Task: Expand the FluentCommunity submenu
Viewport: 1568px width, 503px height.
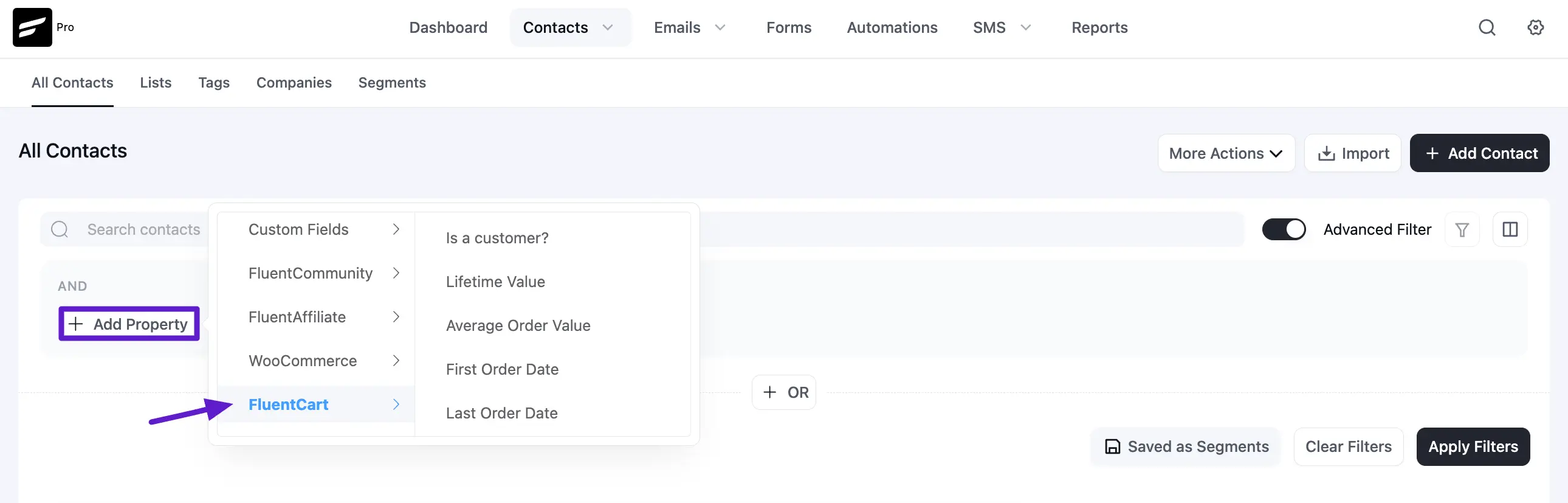Action: pos(316,274)
